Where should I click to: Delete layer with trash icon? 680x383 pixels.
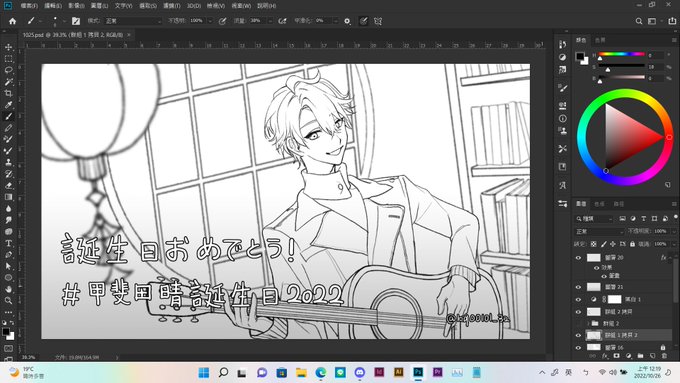tap(664, 356)
